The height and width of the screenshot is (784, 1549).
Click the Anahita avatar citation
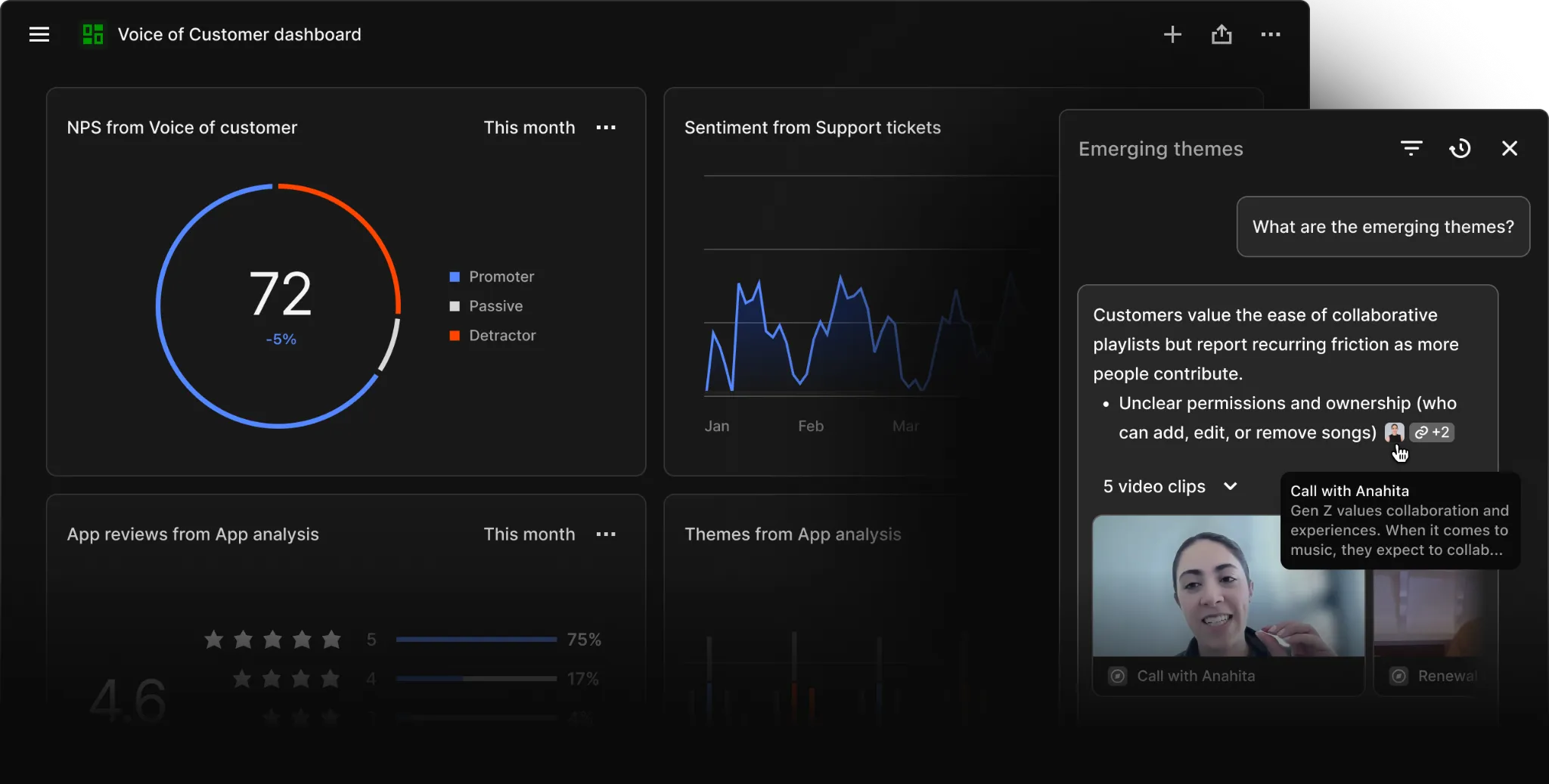[x=1395, y=432]
